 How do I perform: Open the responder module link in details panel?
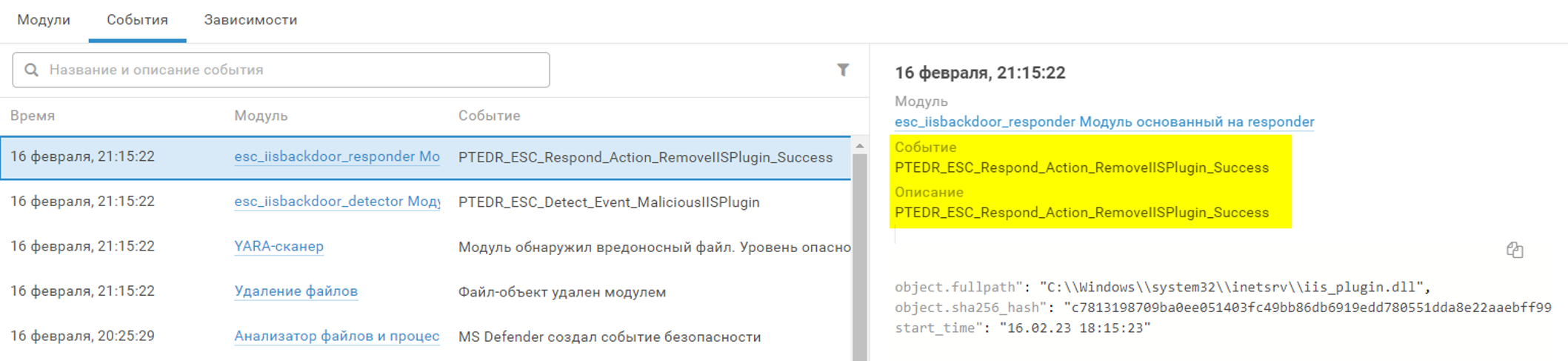(x=1104, y=122)
